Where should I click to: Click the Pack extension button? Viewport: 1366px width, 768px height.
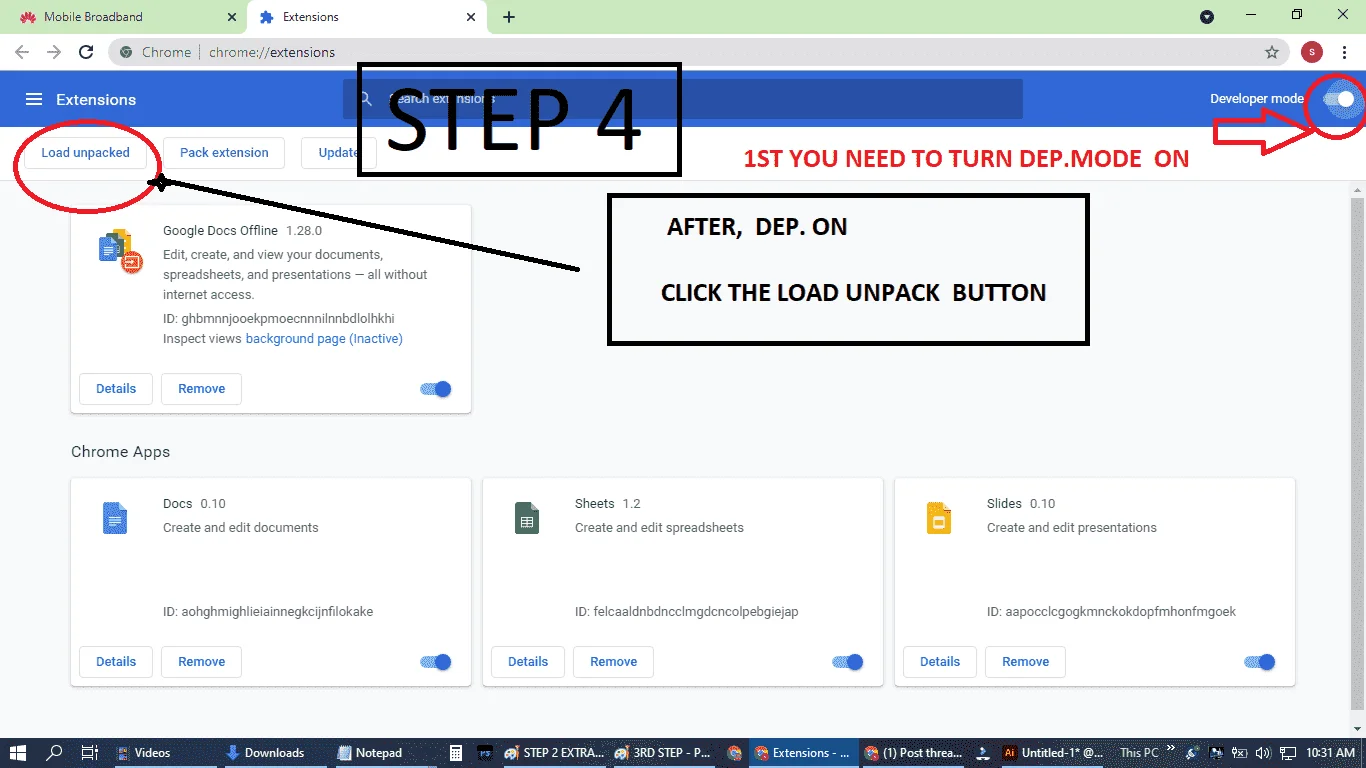(224, 153)
